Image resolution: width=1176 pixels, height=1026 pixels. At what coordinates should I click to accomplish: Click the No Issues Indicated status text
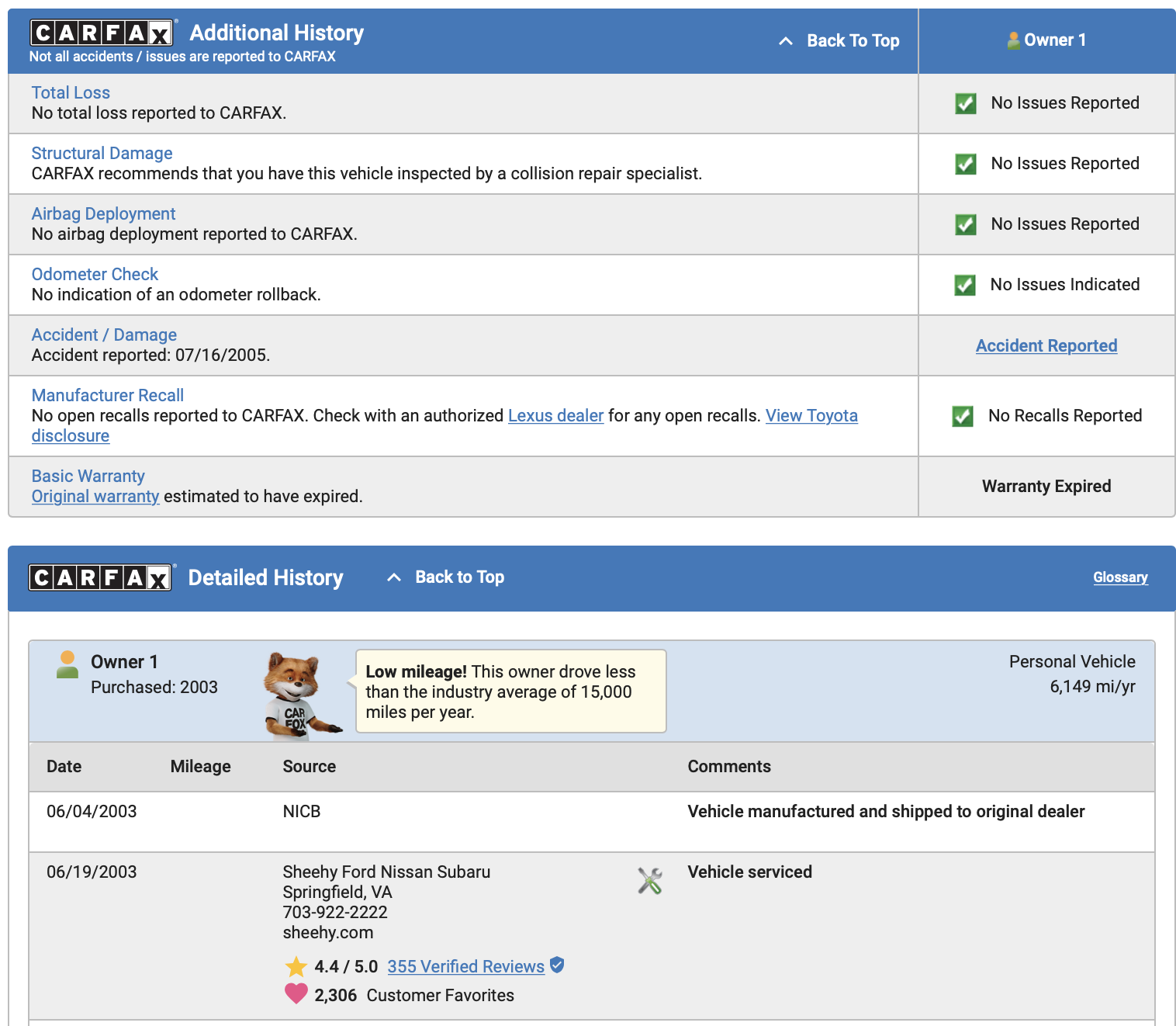tap(1065, 284)
